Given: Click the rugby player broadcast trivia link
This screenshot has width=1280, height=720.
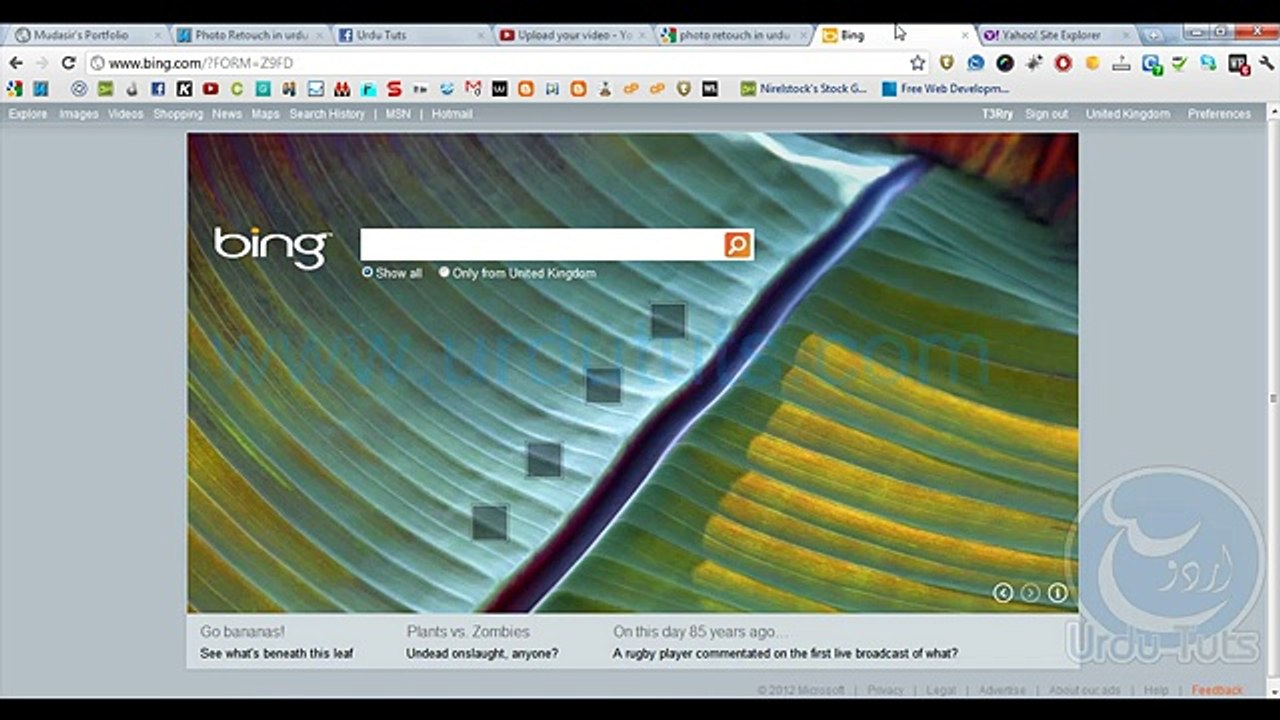Looking at the screenshot, I should [785, 654].
